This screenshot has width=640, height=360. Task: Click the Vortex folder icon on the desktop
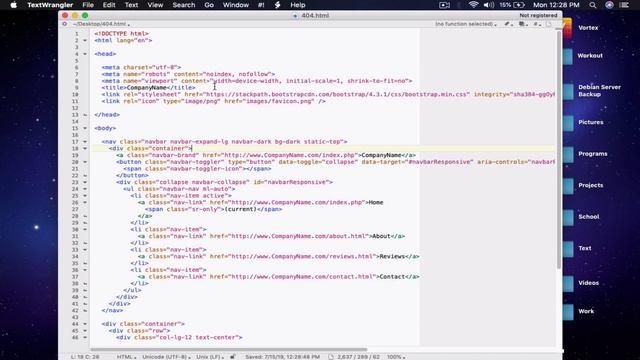coord(567,28)
